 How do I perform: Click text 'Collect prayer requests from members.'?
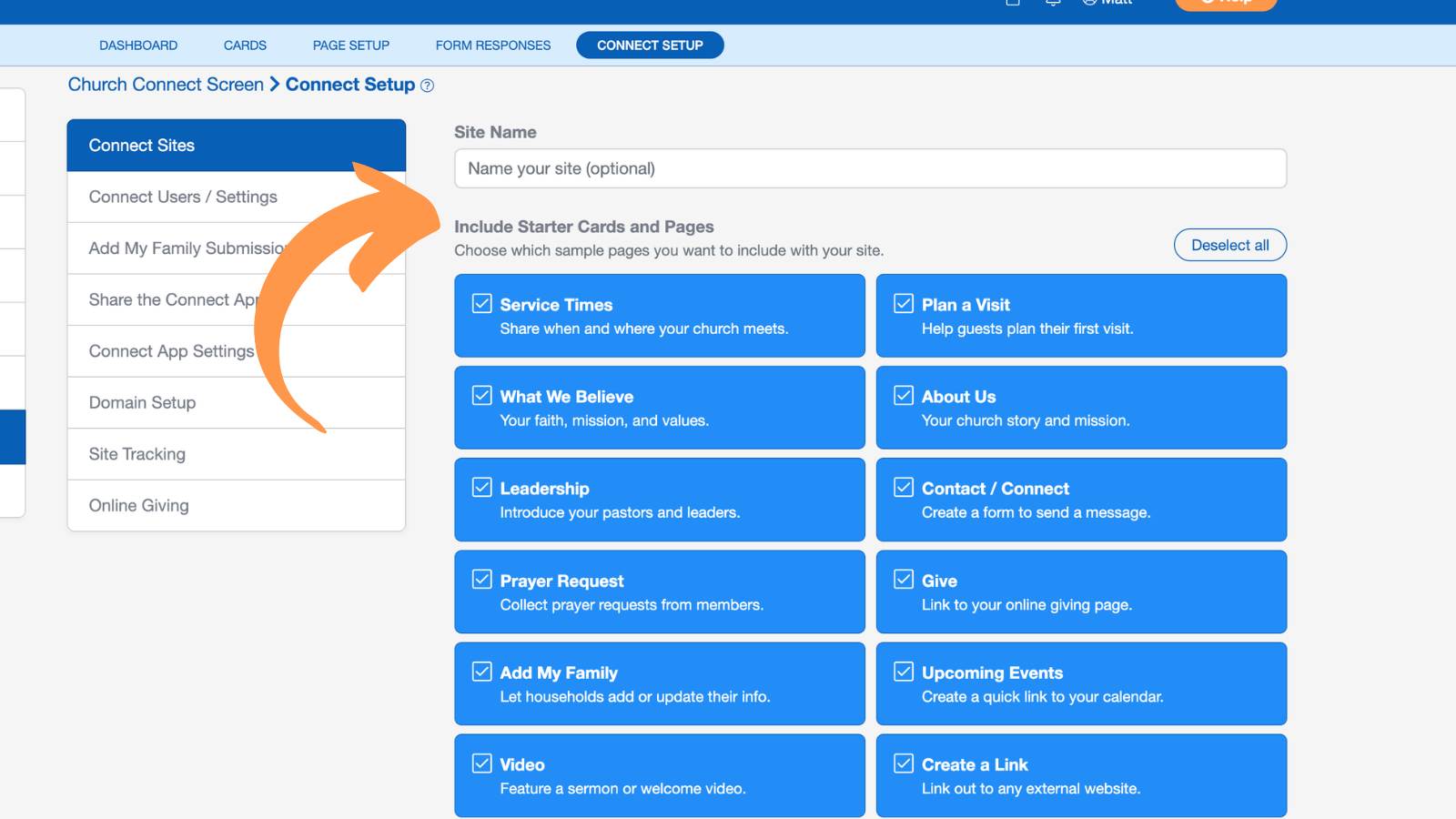[632, 605]
